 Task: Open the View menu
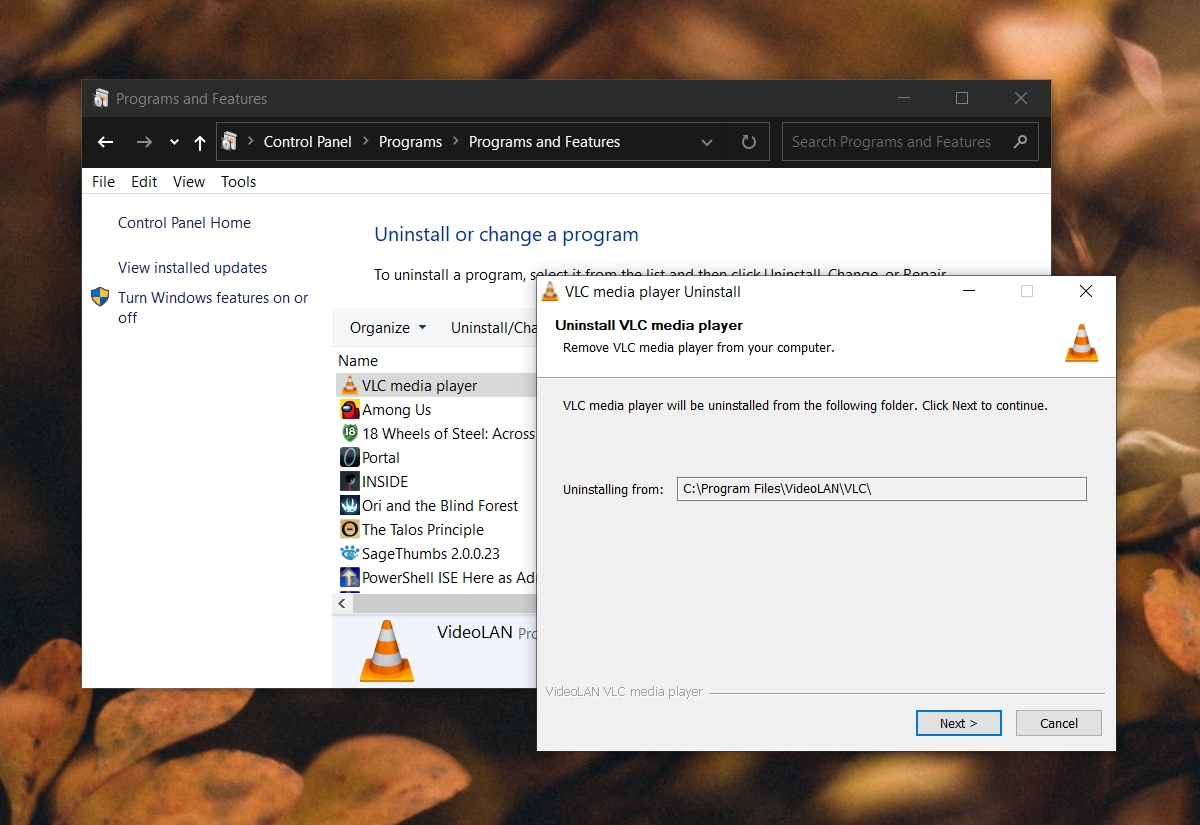pyautogui.click(x=189, y=182)
